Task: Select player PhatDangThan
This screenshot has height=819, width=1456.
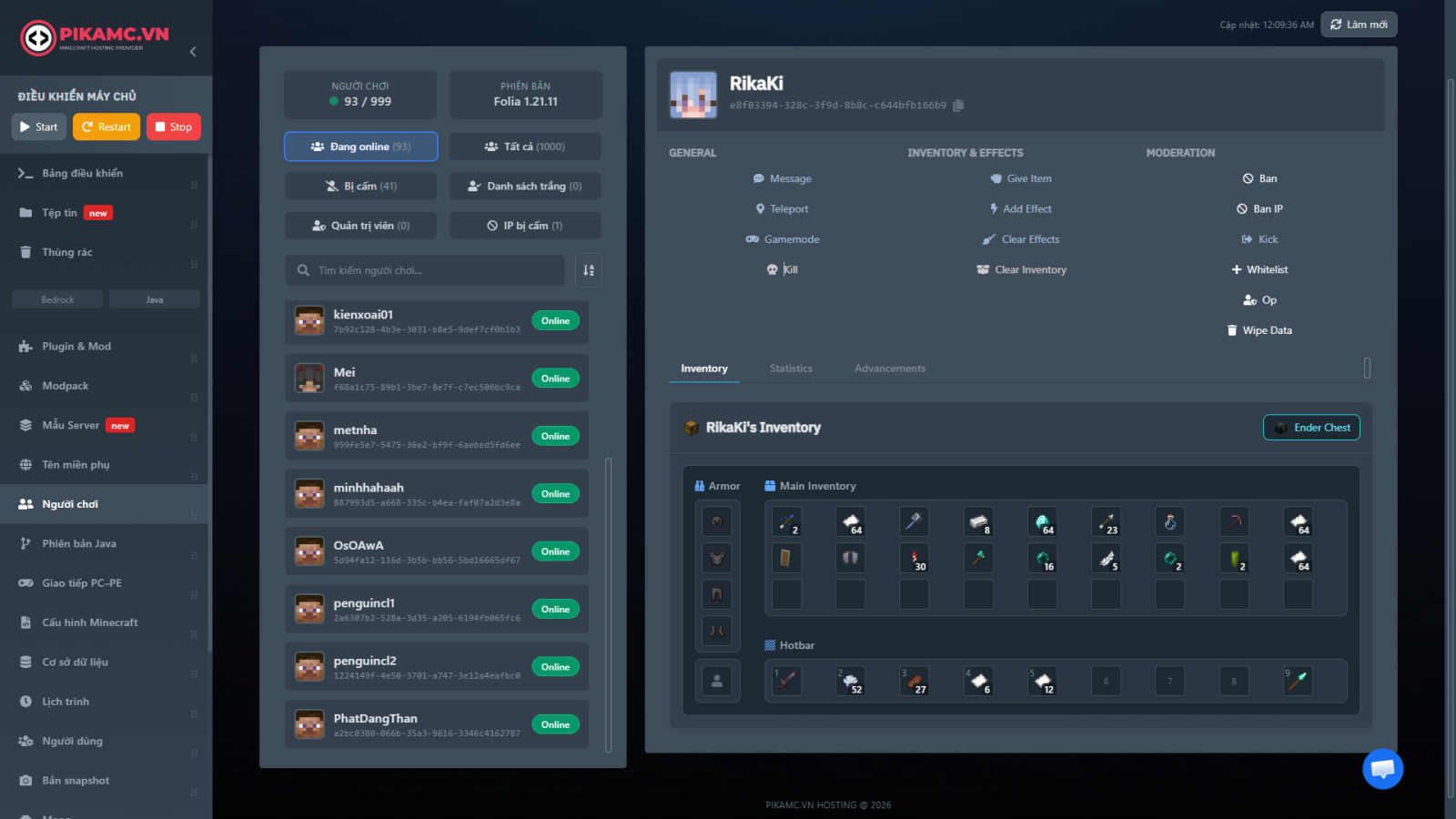Action: tap(437, 724)
